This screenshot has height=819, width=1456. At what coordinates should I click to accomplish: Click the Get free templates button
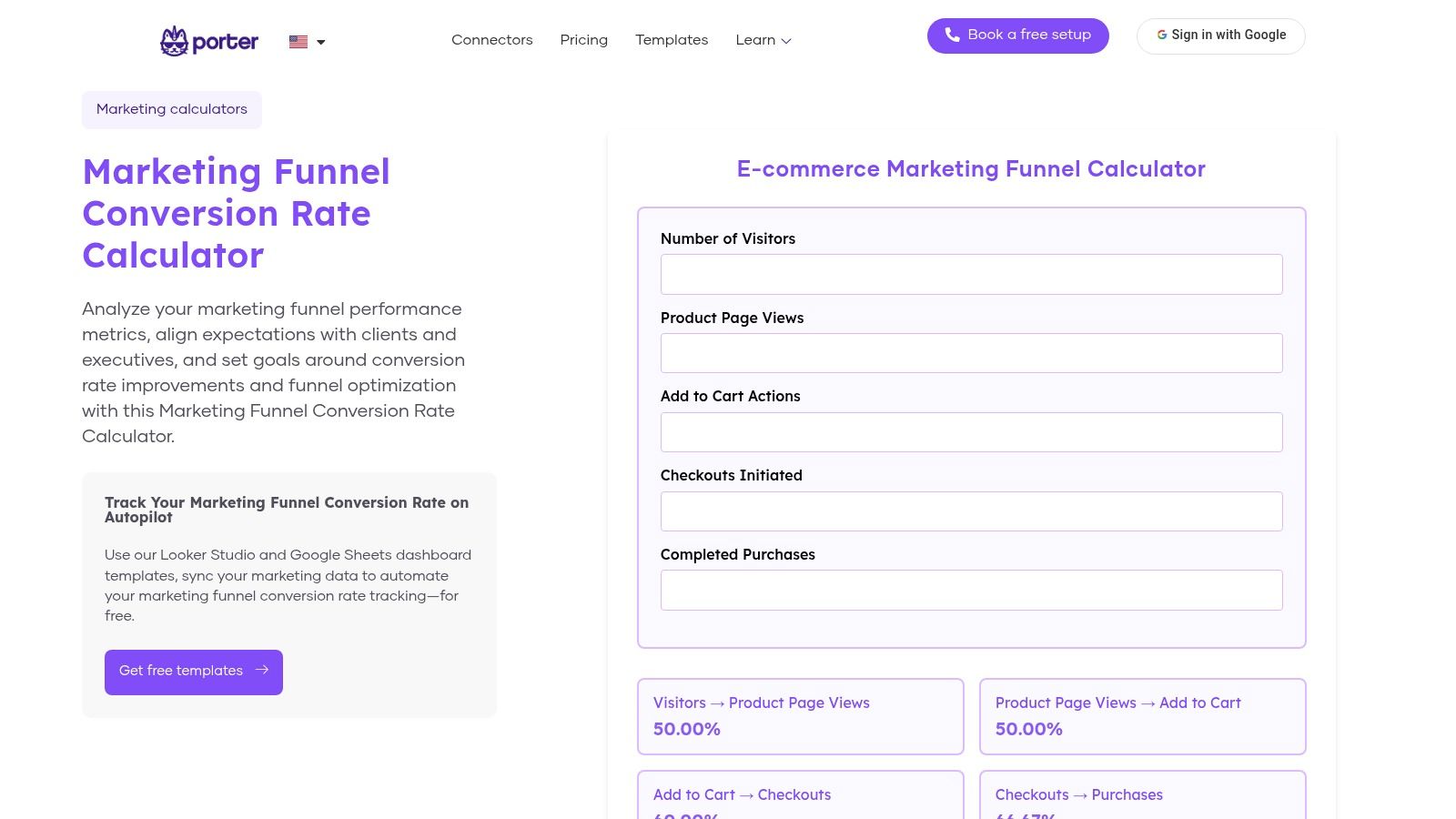(193, 671)
